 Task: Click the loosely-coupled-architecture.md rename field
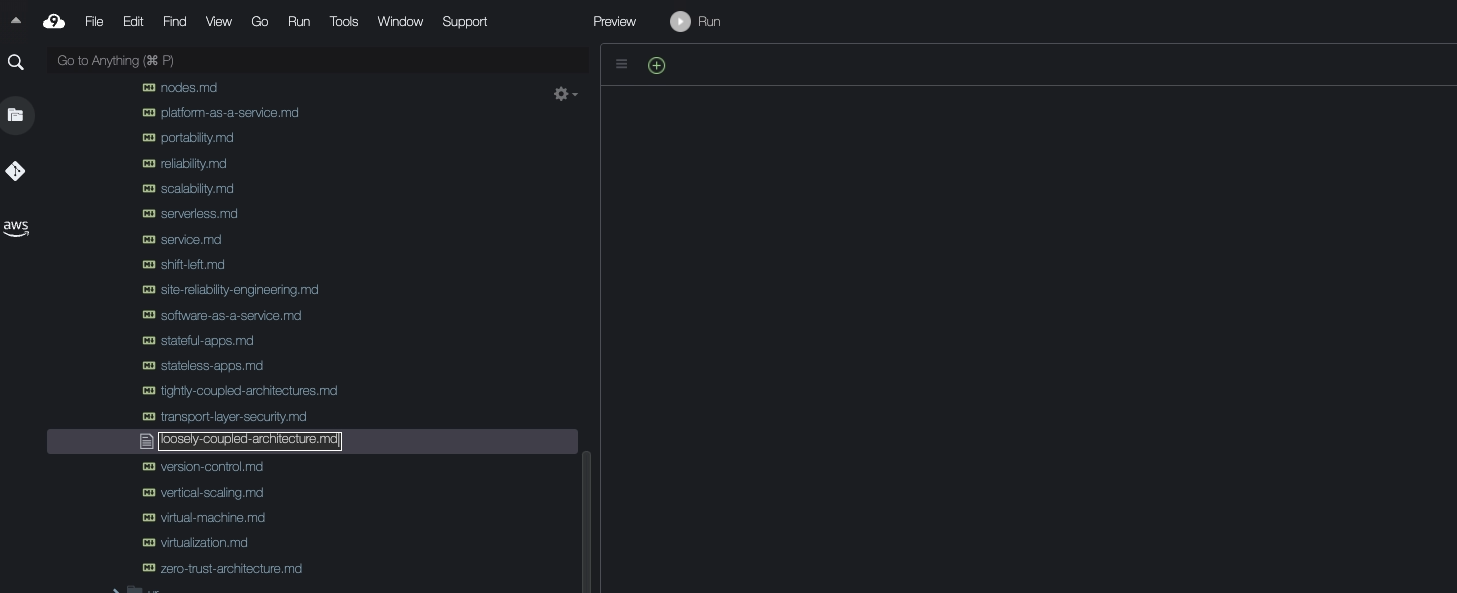pos(249,440)
